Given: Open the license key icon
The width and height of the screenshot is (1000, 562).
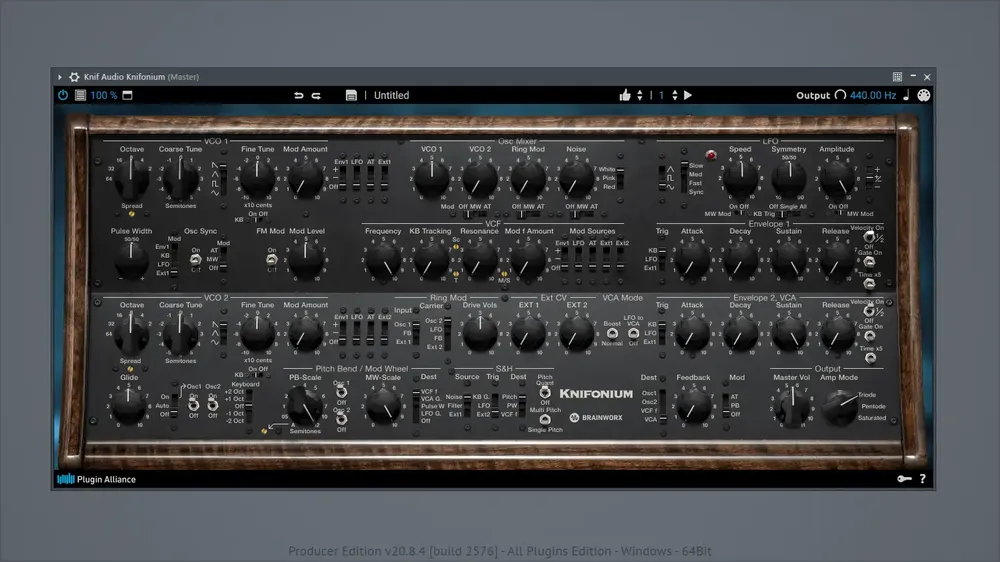Looking at the screenshot, I should tap(904, 478).
